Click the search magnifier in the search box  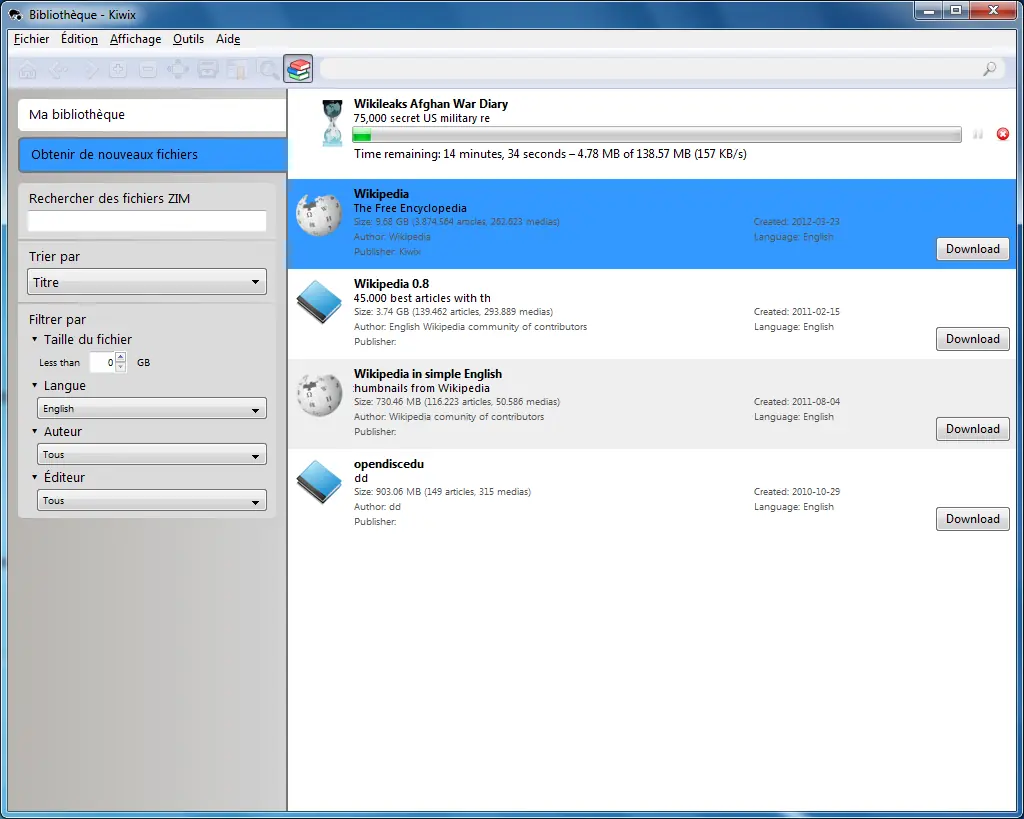tap(989, 69)
